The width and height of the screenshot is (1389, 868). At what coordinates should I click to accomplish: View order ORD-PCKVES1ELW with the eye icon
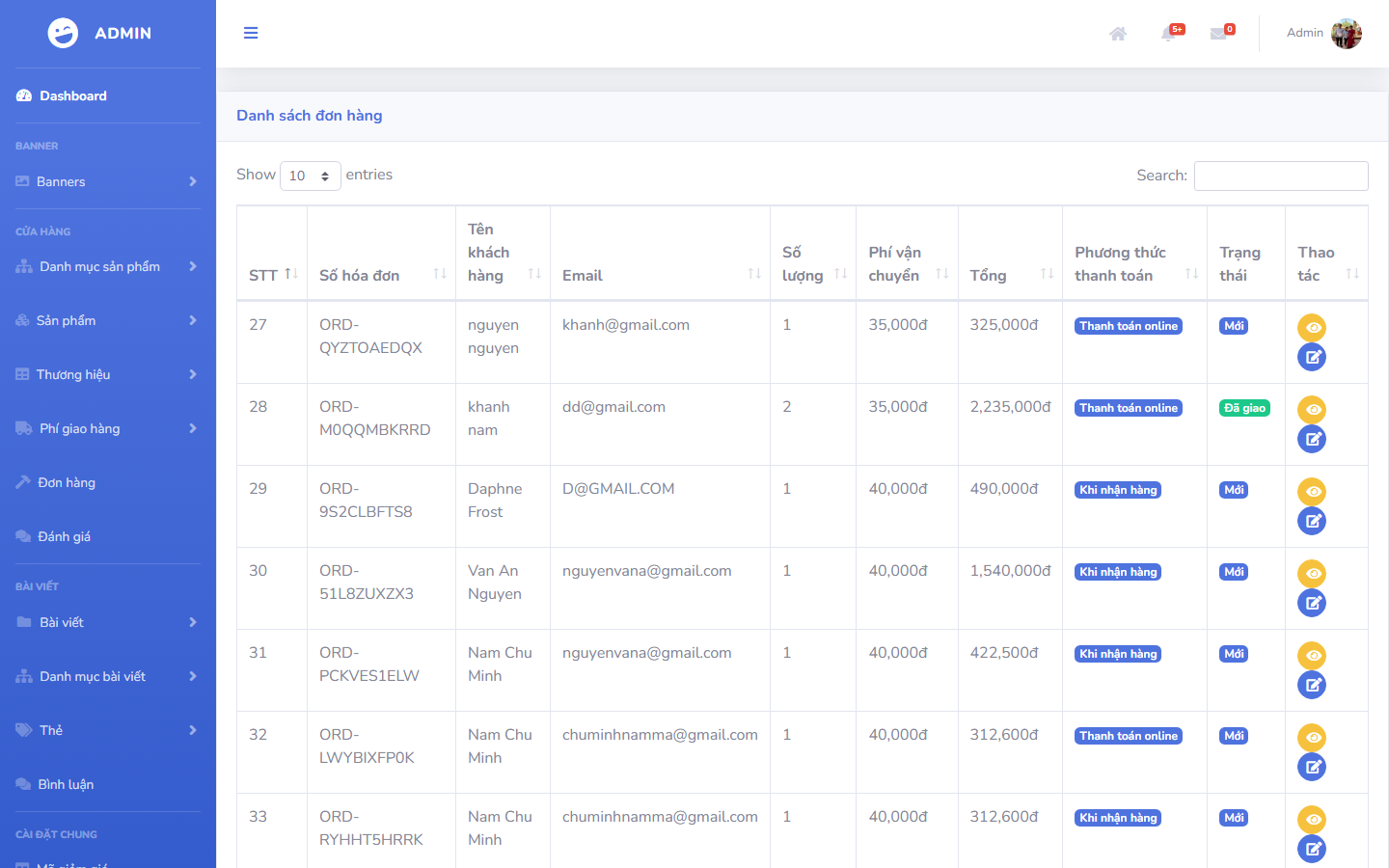tap(1312, 656)
